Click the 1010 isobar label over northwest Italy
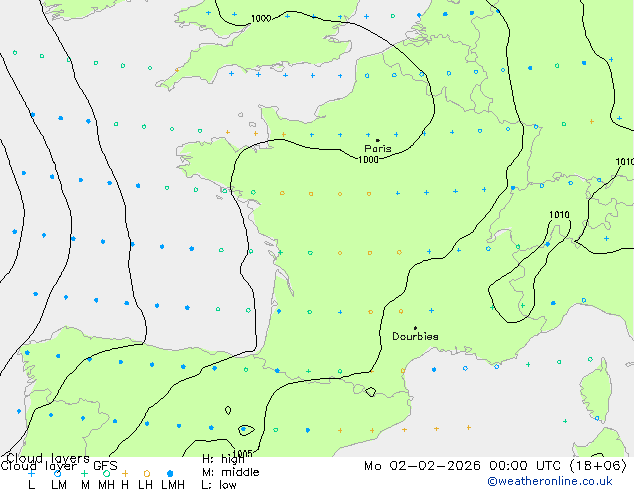The width and height of the screenshot is (634, 490). click(x=559, y=215)
